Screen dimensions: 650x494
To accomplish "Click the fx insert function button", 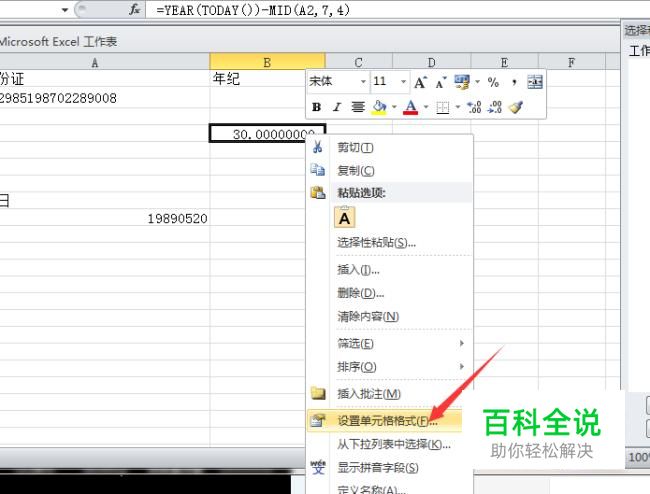I will click(x=135, y=10).
